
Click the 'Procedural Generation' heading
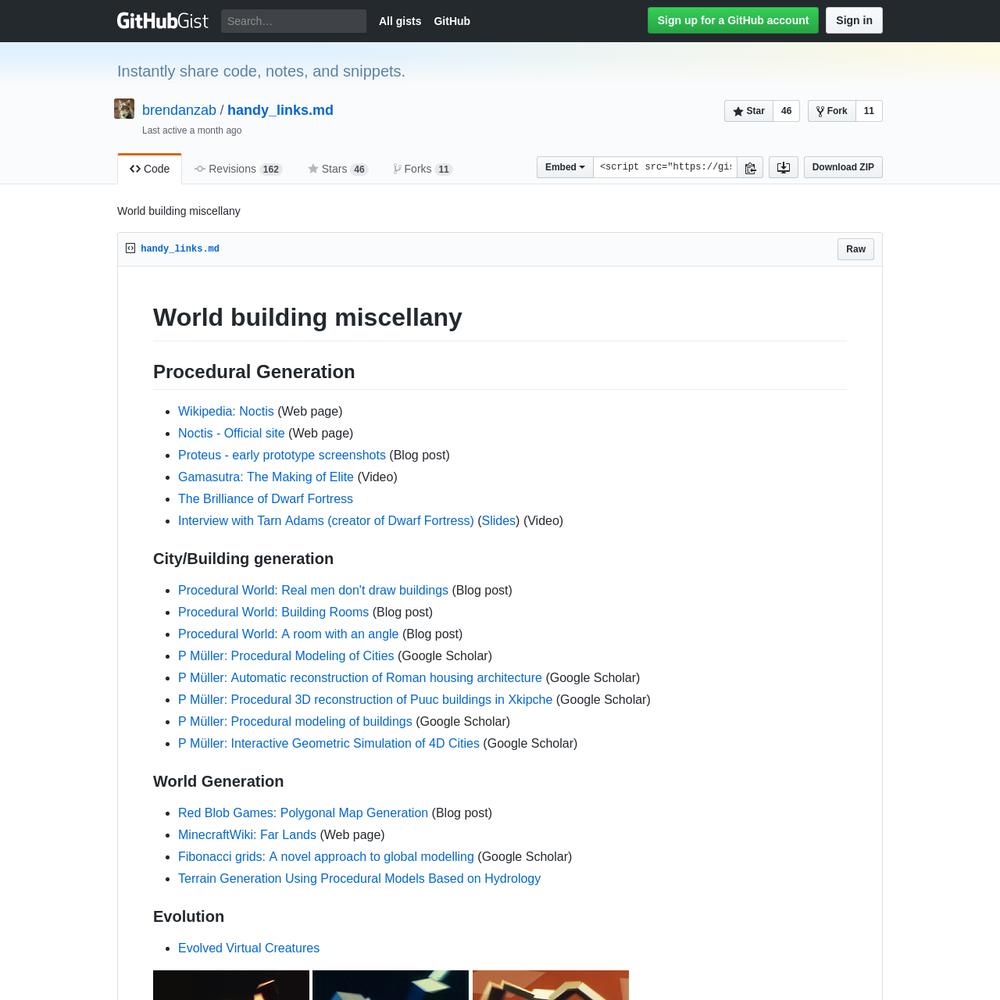(x=254, y=372)
